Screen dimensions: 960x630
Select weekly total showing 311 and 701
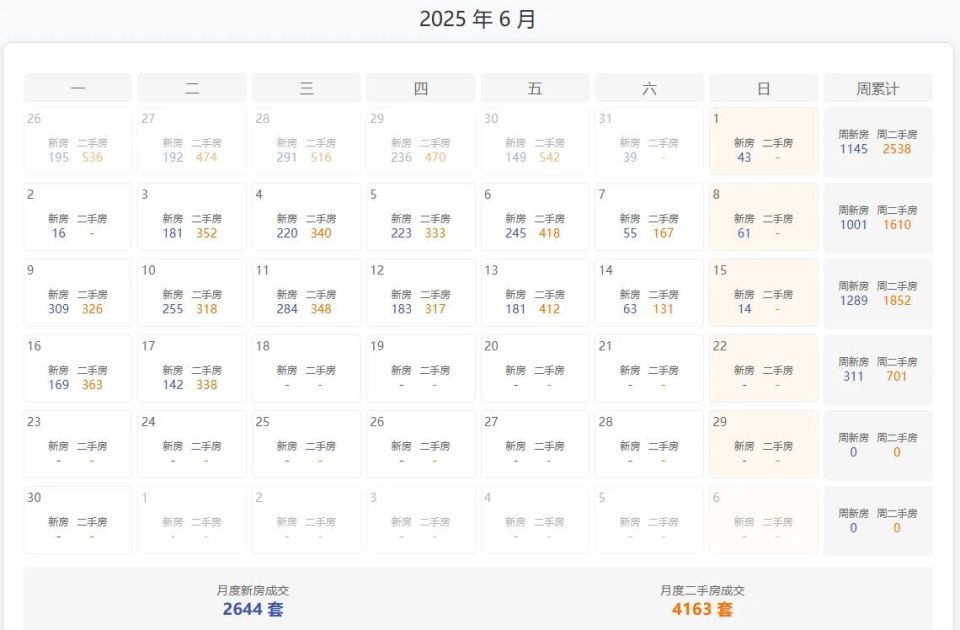(x=878, y=369)
